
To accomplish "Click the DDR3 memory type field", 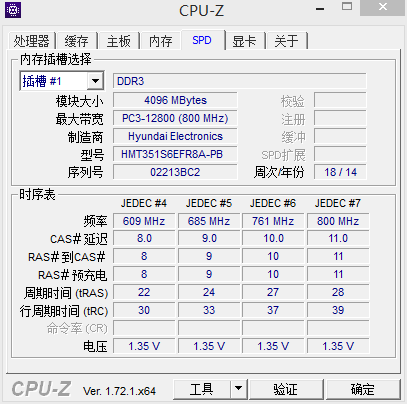I will pyautogui.click(x=239, y=81).
